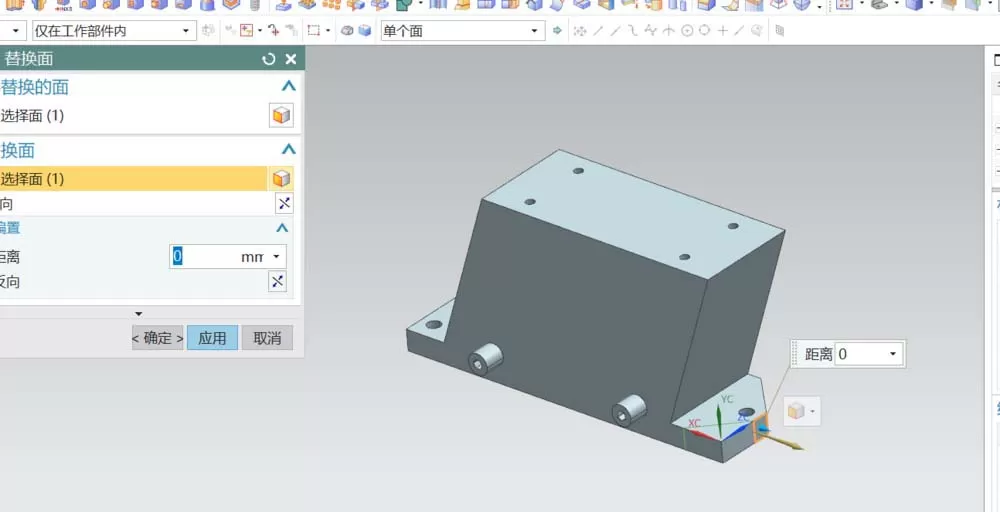Screen dimensions: 1000x512
Task: Toggle the arc center snap point
Action: [687, 31]
